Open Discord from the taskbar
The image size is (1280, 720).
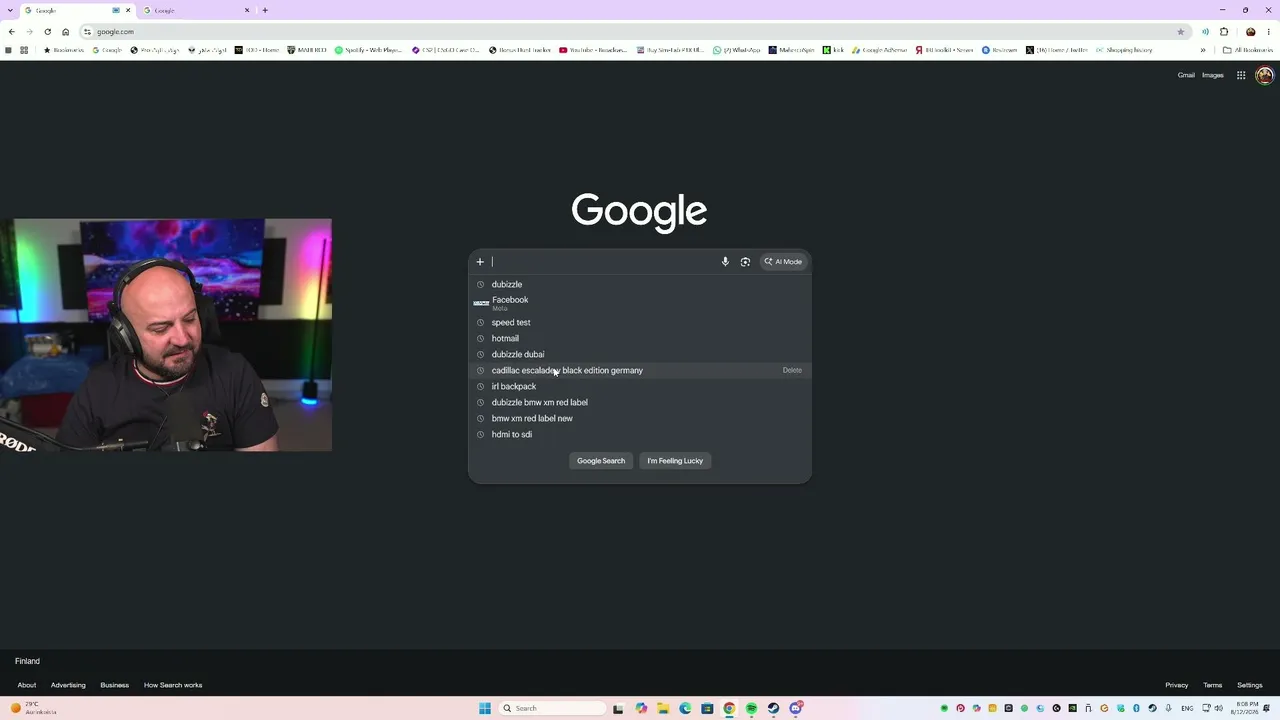click(796, 708)
